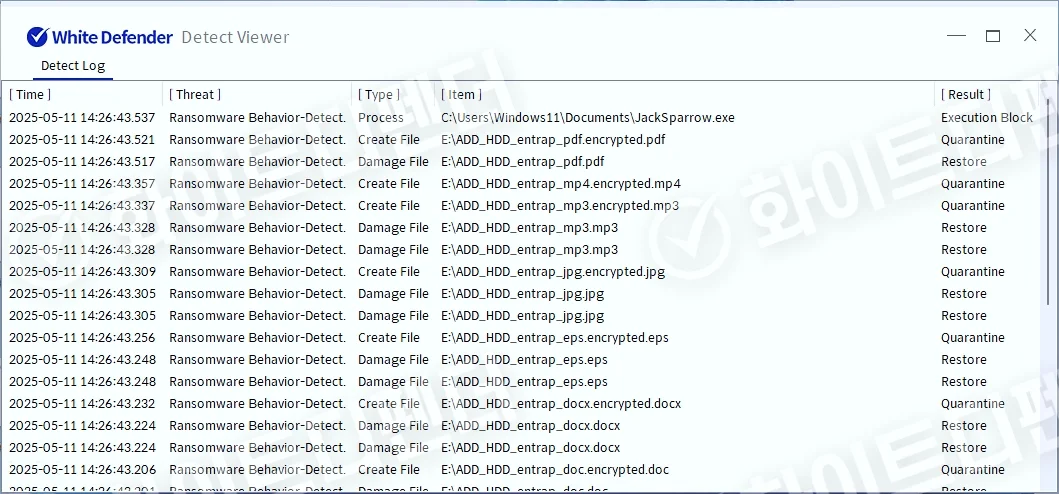1059x494 pixels.
Task: Choose the ADD_HDD_entrap_eps.encrypted.eps row
Action: pyautogui.click(x=554, y=338)
